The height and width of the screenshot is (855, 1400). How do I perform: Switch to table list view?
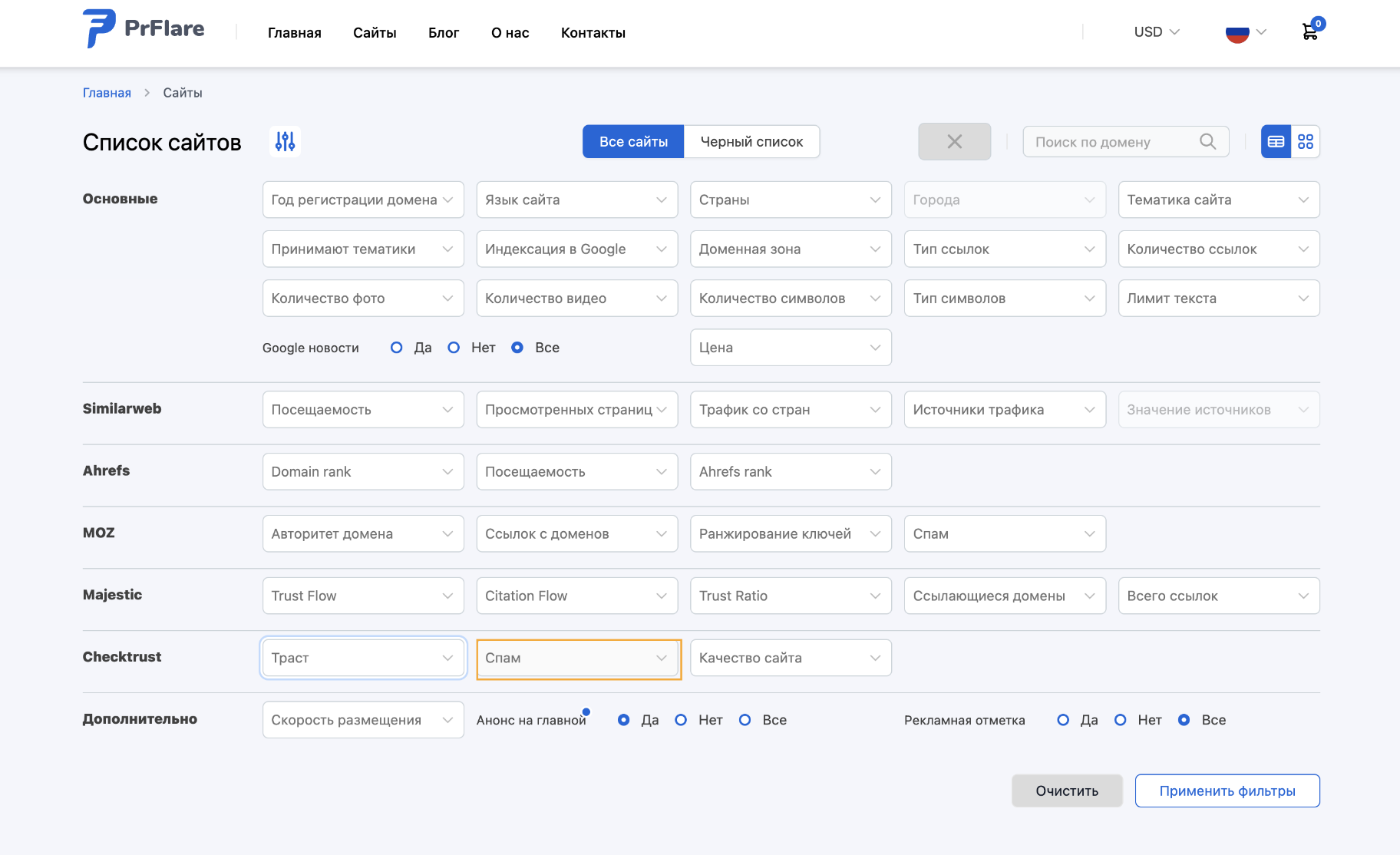[1276, 142]
